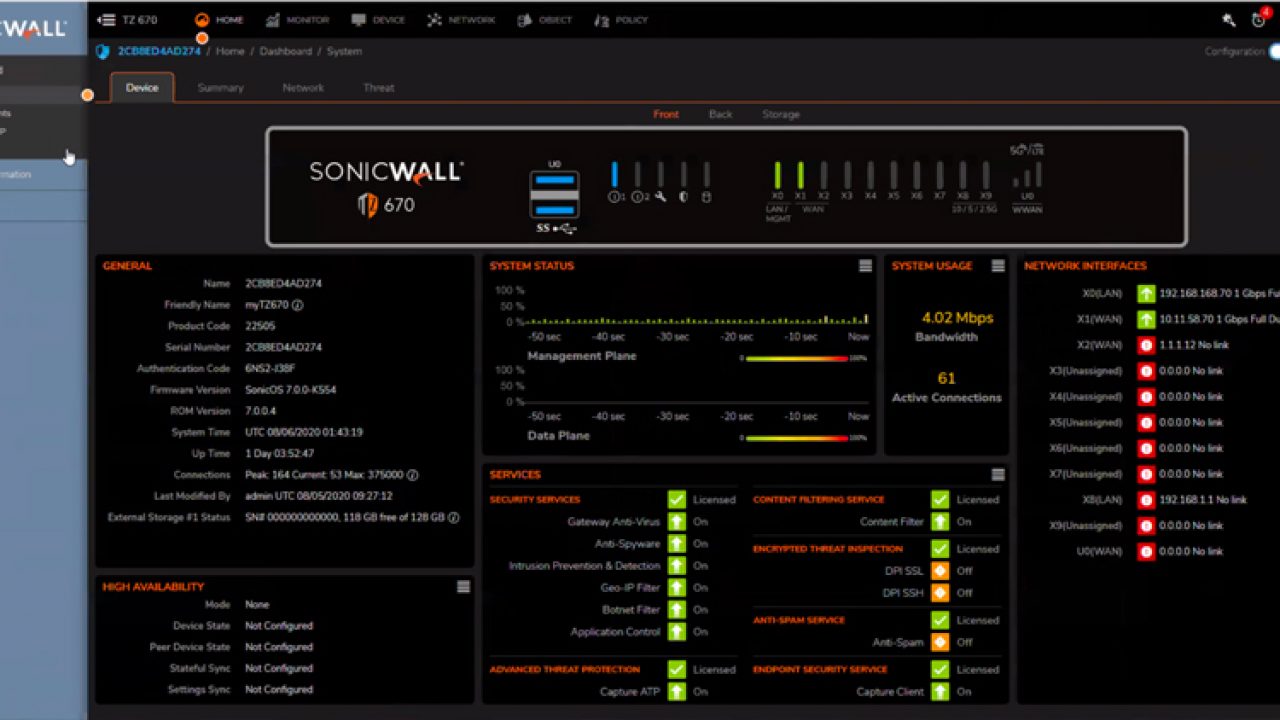Select the Device tab
The image size is (1280, 720).
tap(142, 88)
